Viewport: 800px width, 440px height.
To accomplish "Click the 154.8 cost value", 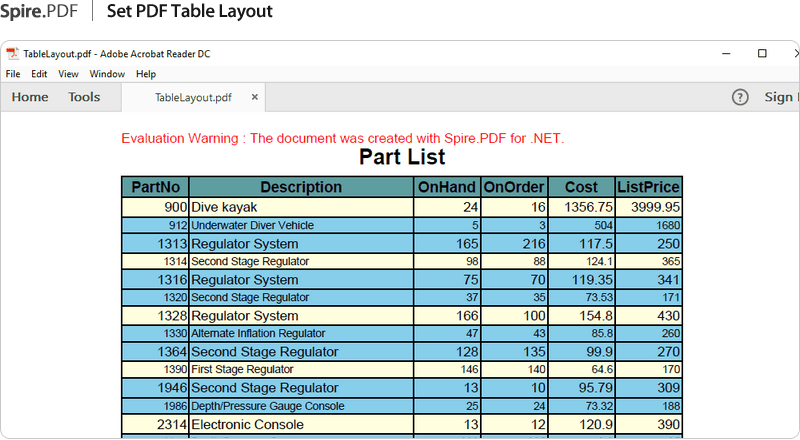I will pos(595,315).
